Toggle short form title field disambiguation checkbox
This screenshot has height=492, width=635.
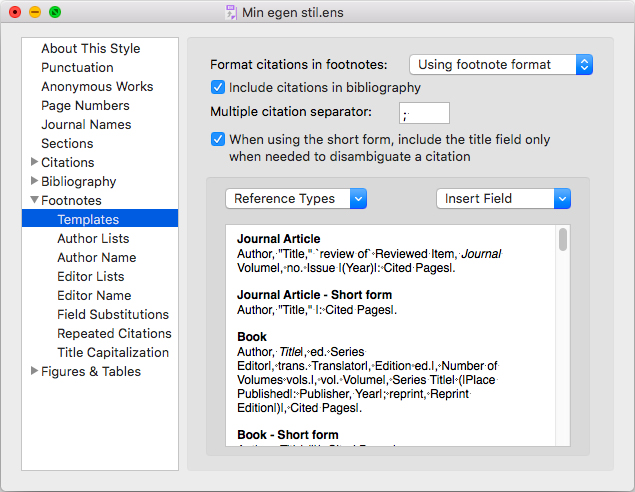pyautogui.click(x=217, y=139)
